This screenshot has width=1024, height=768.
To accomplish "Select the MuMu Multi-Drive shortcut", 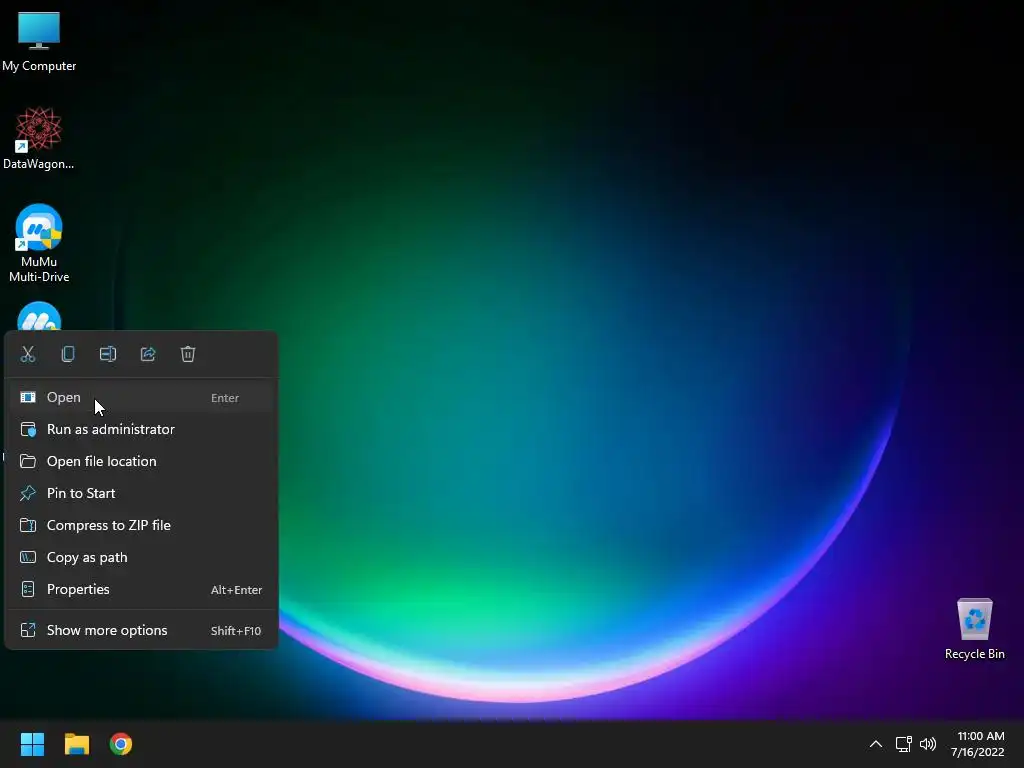I will [x=39, y=243].
